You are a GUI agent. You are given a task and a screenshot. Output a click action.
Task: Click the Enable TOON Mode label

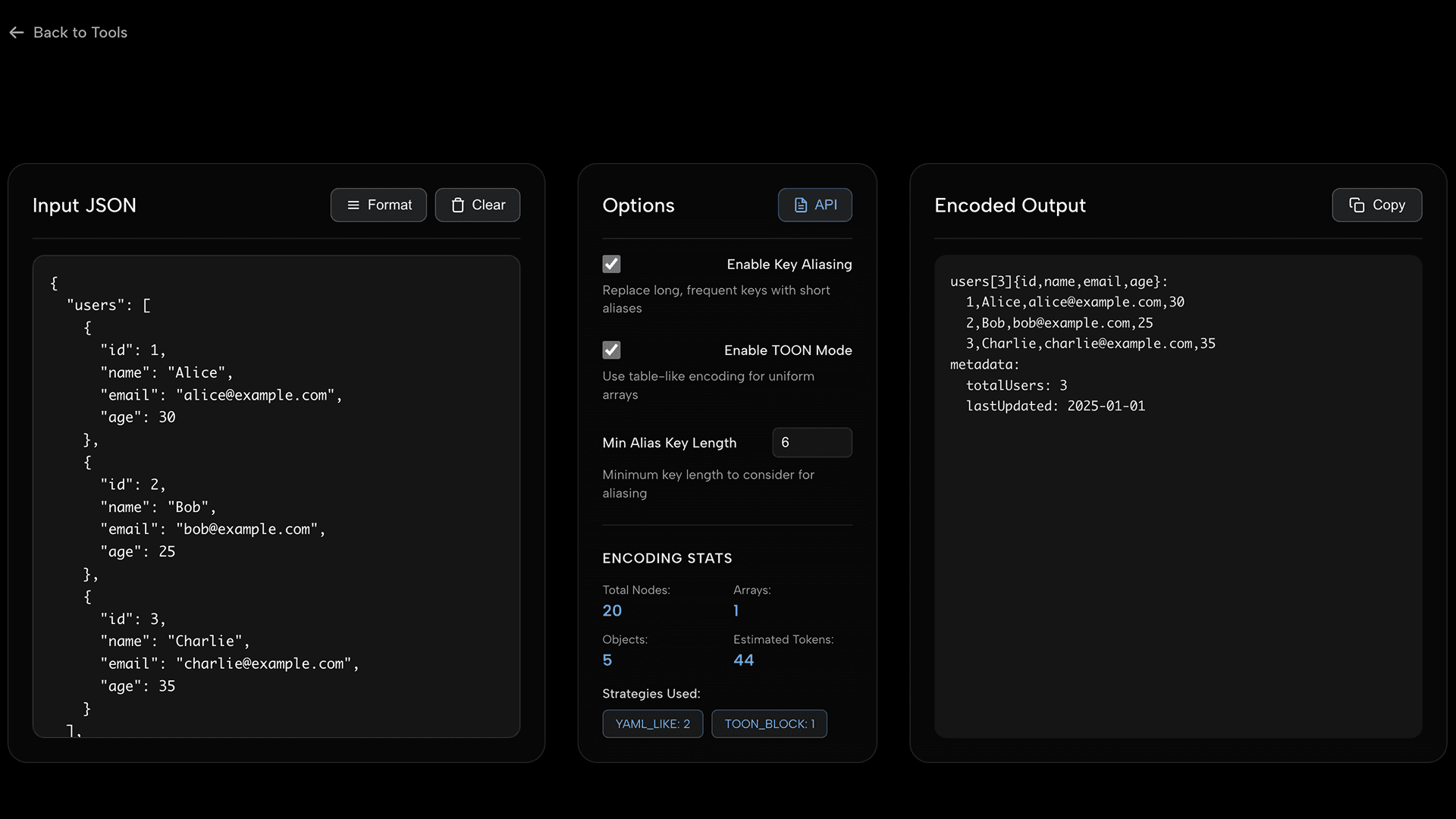click(x=787, y=350)
